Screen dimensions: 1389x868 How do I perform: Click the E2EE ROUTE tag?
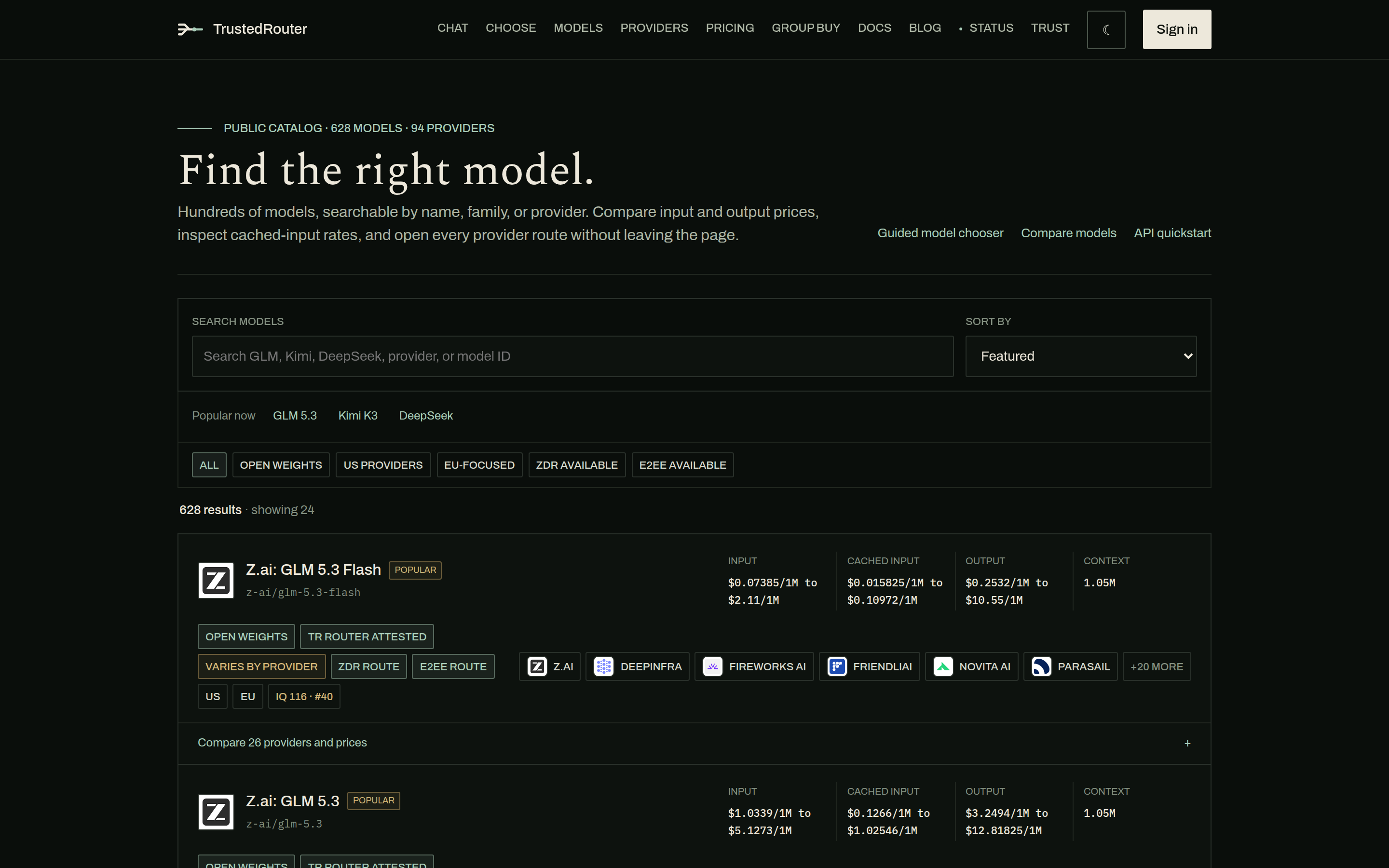(453, 666)
